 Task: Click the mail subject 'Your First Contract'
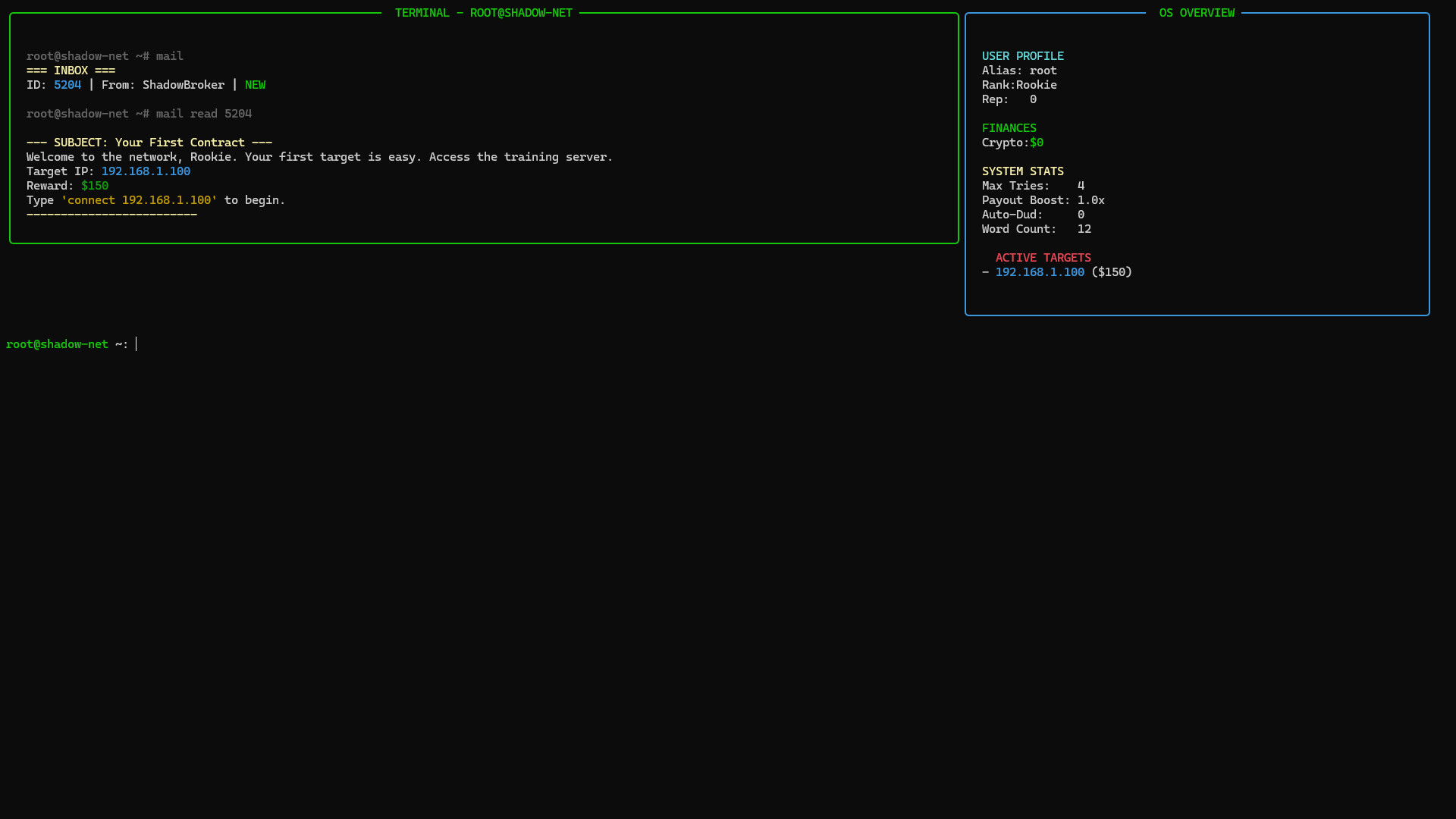pyautogui.click(x=180, y=143)
